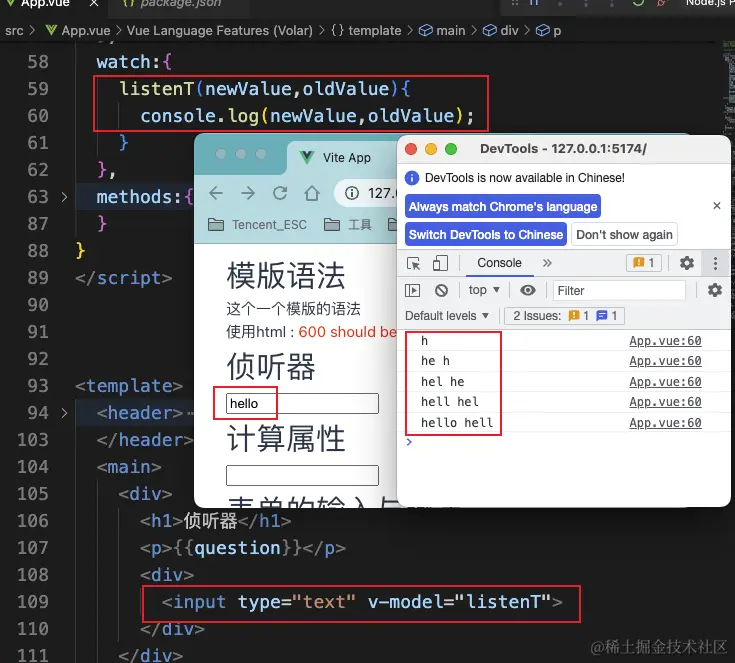The height and width of the screenshot is (663, 735).
Task: Expand more DevTools tabs with the chevrons
Action: tap(547, 263)
